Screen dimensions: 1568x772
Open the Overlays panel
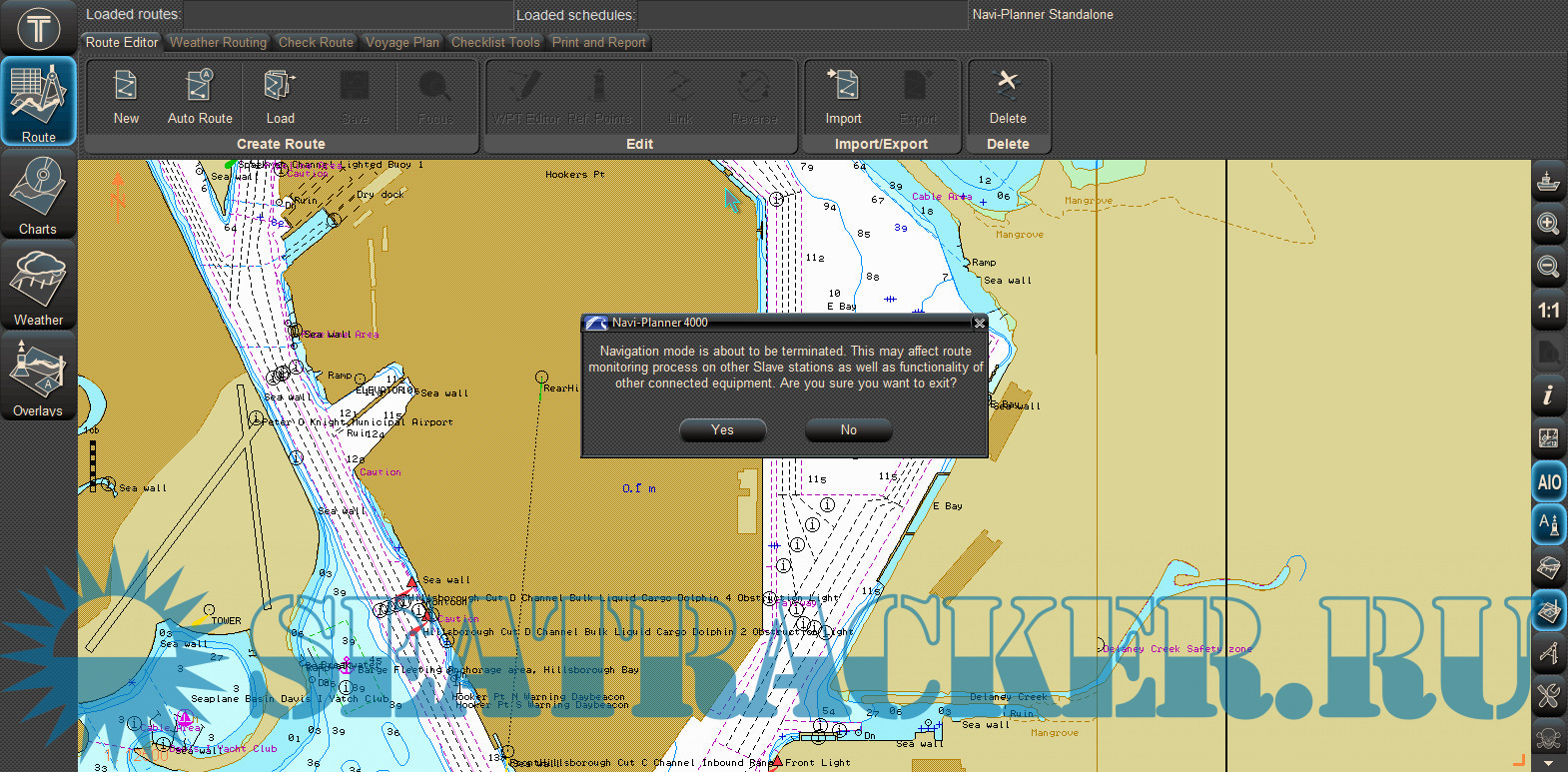[38, 378]
